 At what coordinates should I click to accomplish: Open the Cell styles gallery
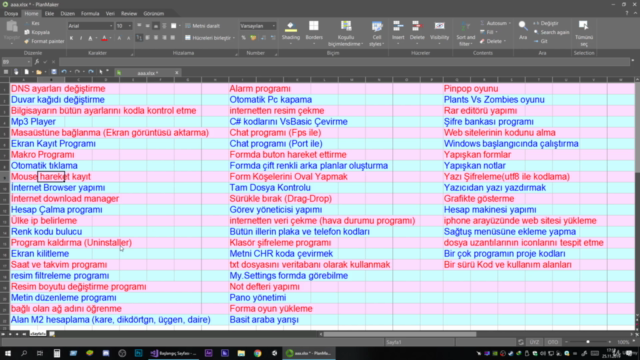tap(377, 33)
